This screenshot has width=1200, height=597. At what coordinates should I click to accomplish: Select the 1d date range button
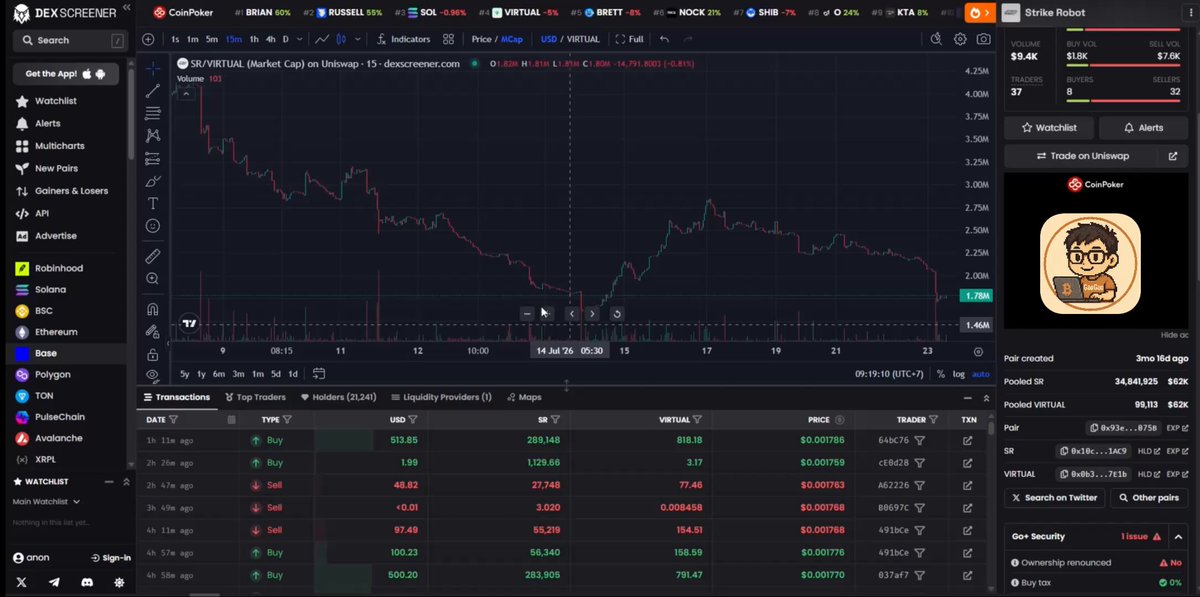pyautogui.click(x=292, y=374)
